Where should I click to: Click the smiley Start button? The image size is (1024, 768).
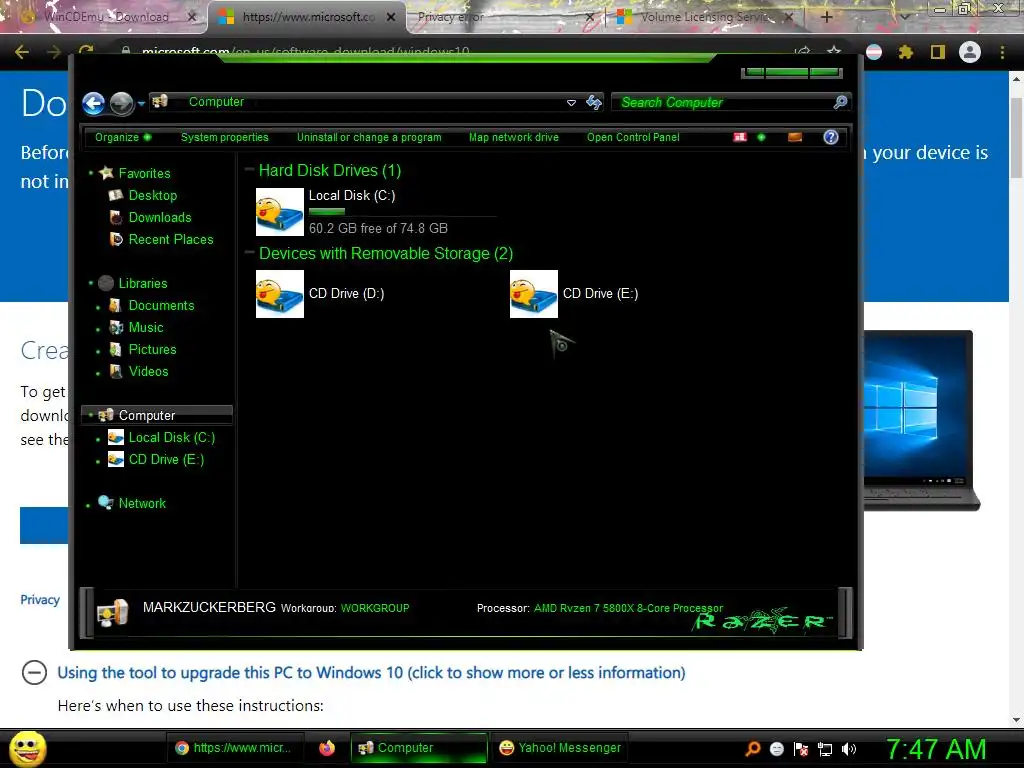pos(27,748)
